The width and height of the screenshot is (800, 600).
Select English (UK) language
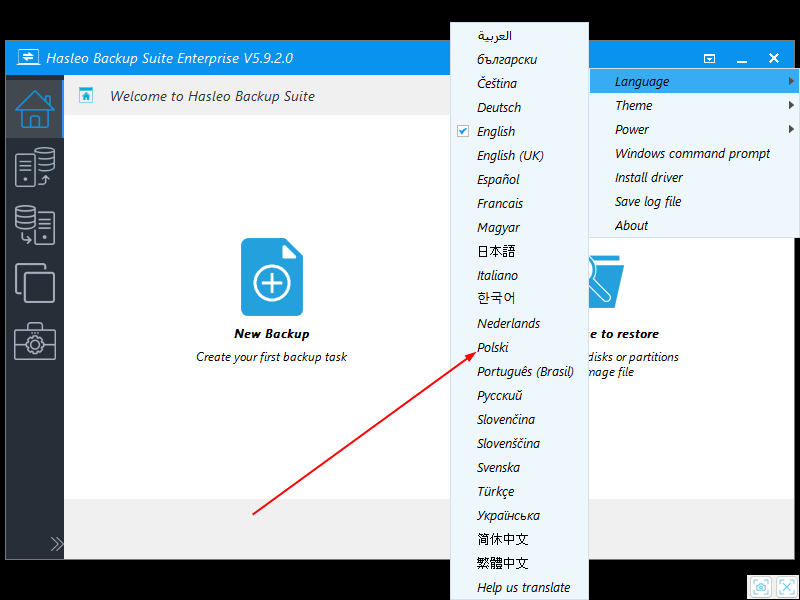pyautogui.click(x=519, y=156)
